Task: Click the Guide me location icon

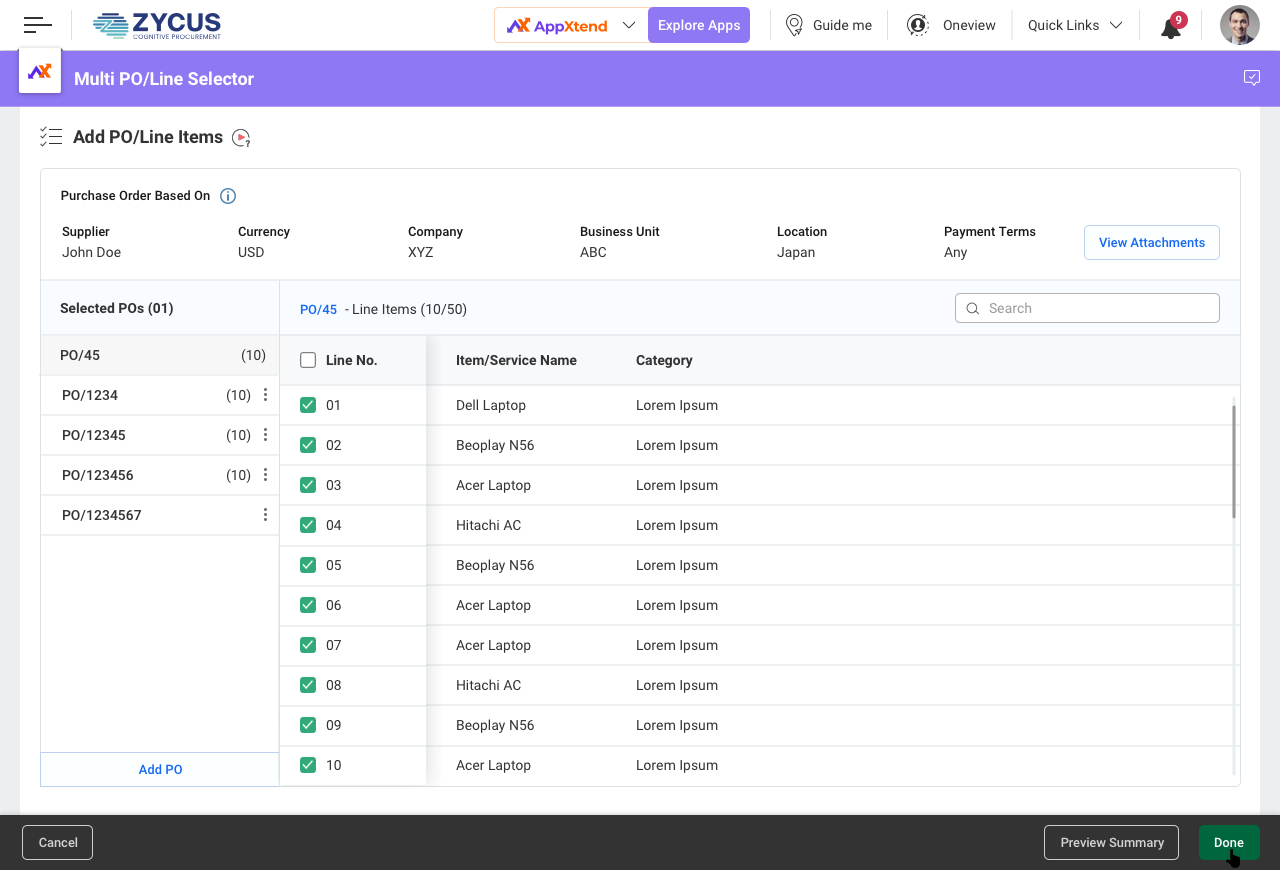Action: [794, 25]
